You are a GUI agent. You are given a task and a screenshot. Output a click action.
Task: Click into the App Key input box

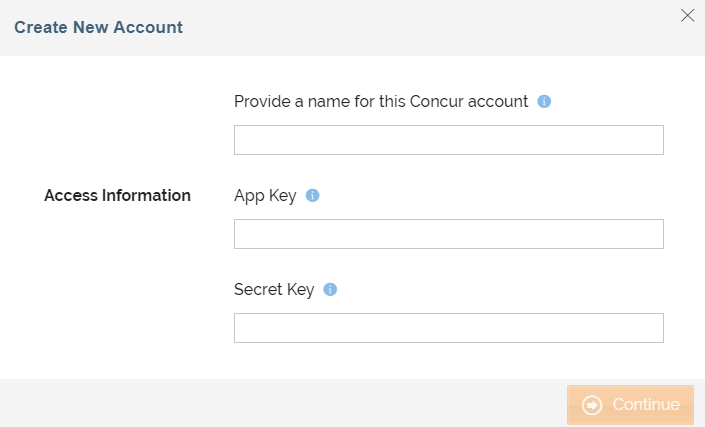coord(448,234)
